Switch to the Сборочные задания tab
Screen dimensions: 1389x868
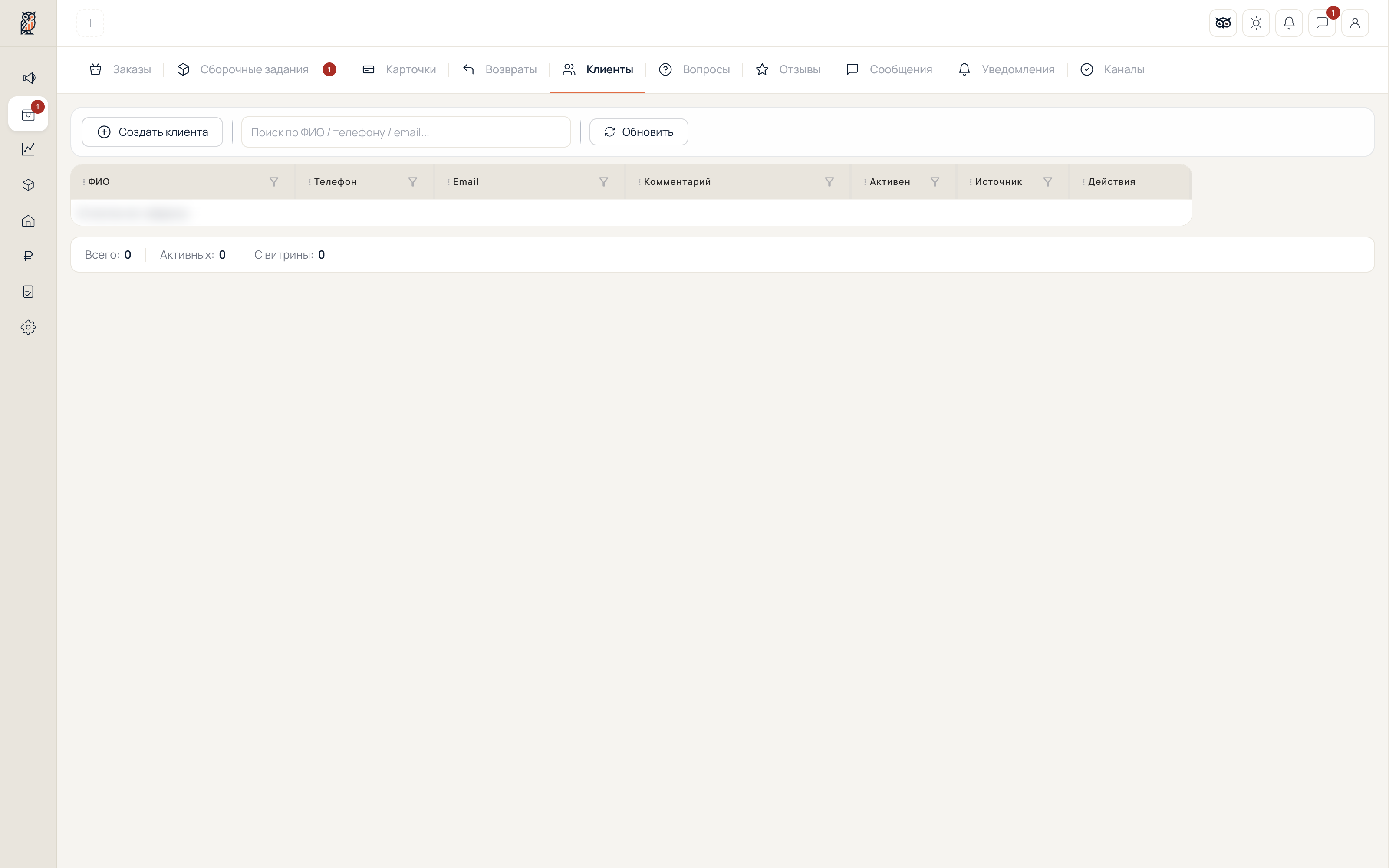(256, 69)
